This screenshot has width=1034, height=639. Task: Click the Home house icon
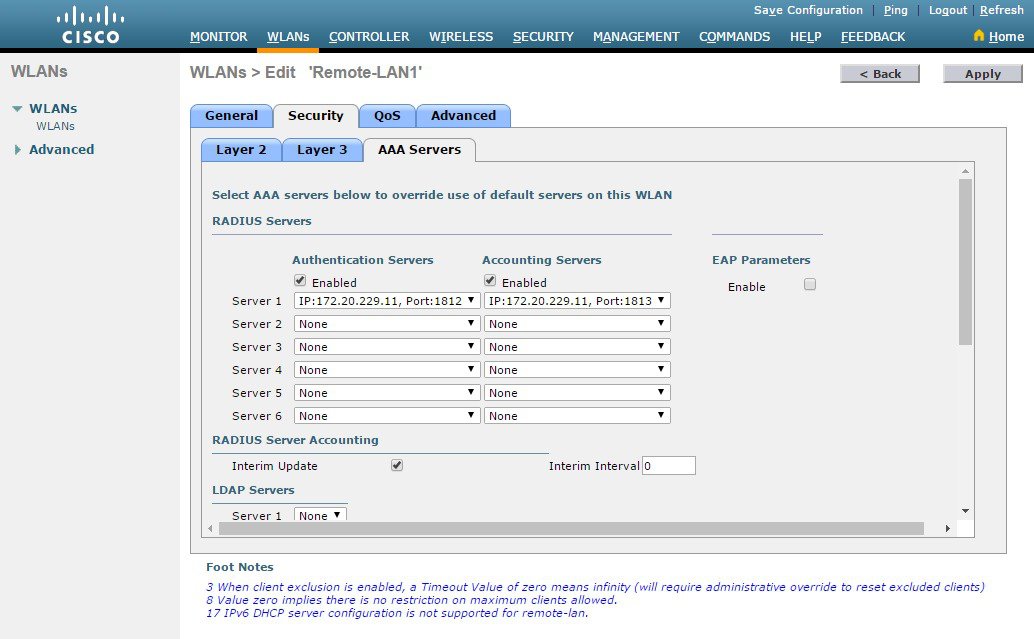[x=979, y=36]
